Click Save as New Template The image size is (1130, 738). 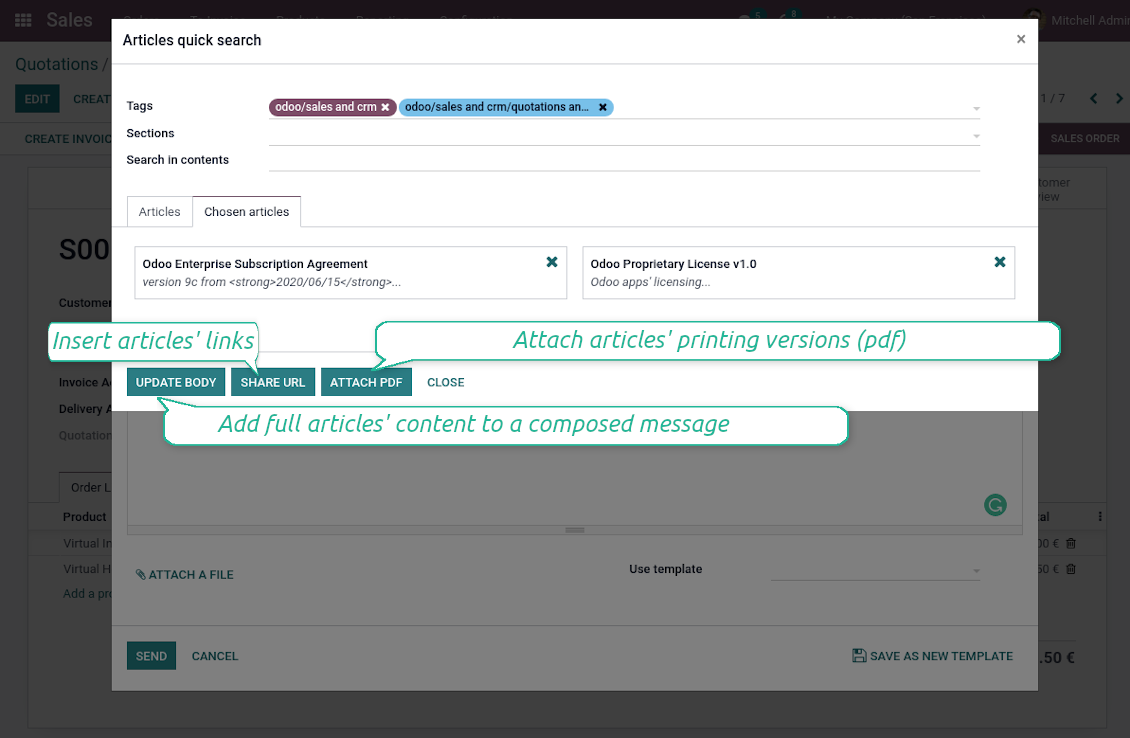pyautogui.click(x=933, y=656)
